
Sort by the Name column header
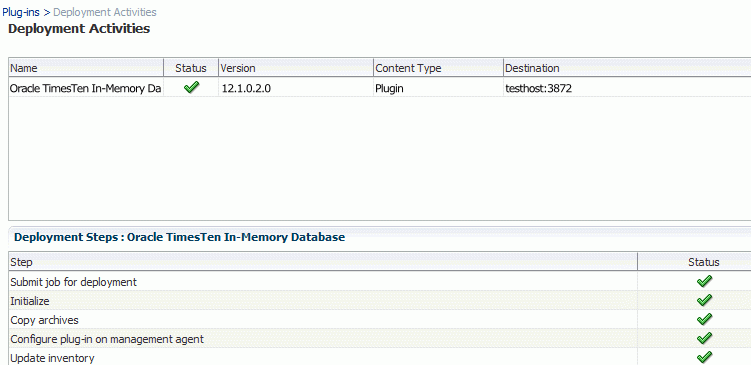86,68
